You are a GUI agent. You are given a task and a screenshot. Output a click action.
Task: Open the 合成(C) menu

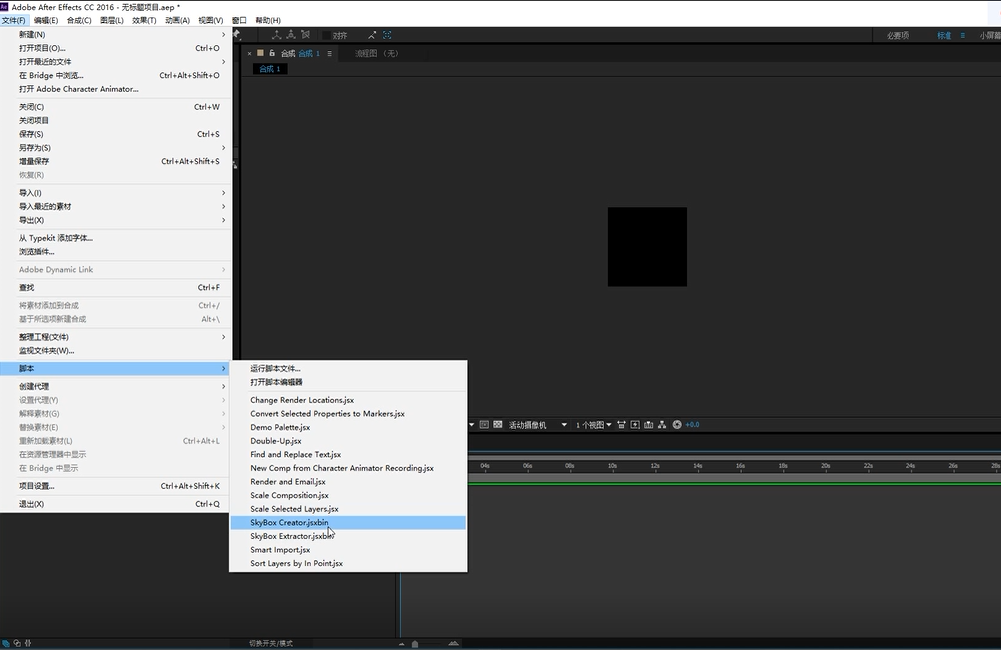coord(79,20)
